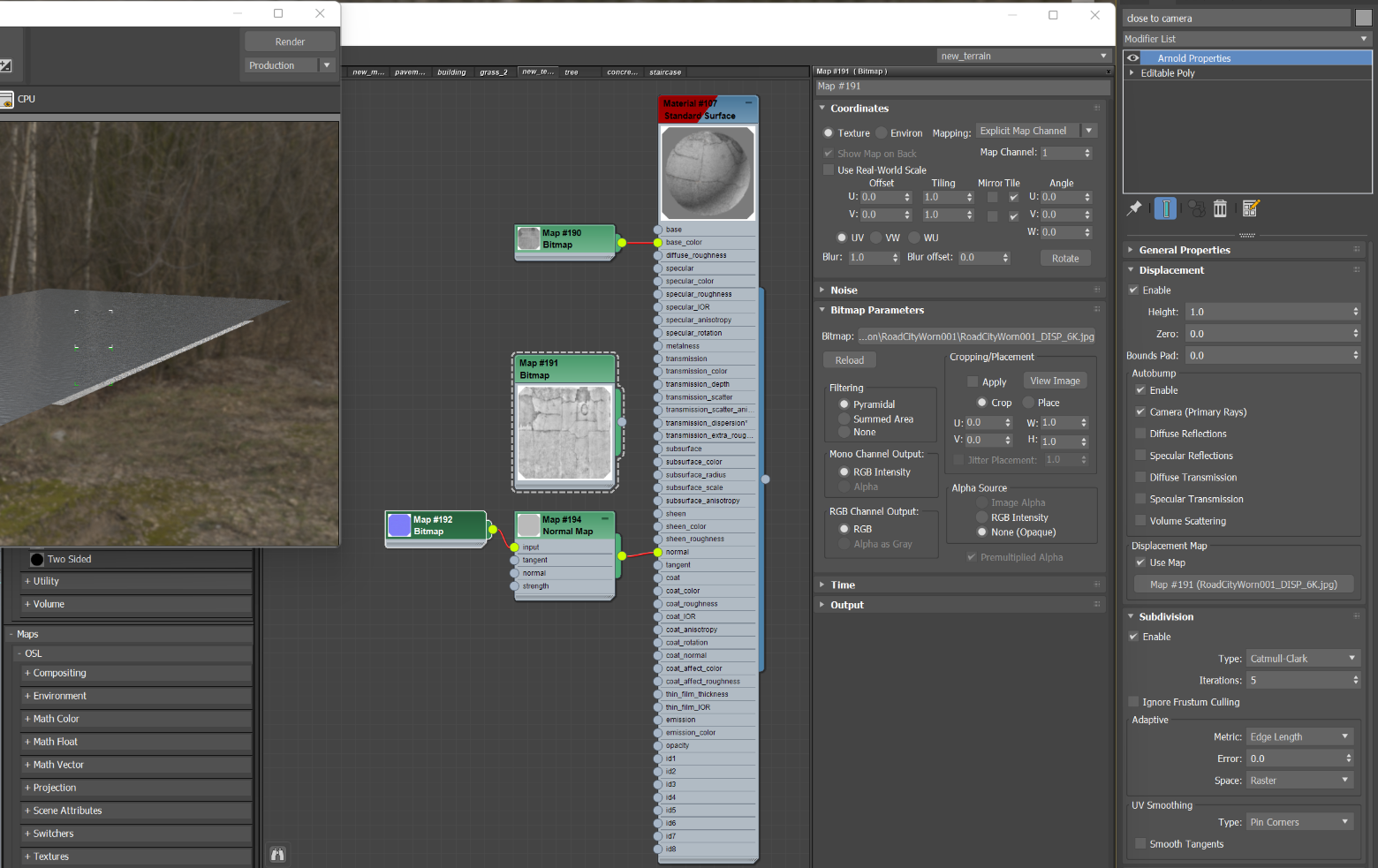Image resolution: width=1378 pixels, height=868 pixels.
Task: Open subdivision Type Catmull-Clark dropdown
Action: pyautogui.click(x=1302, y=659)
